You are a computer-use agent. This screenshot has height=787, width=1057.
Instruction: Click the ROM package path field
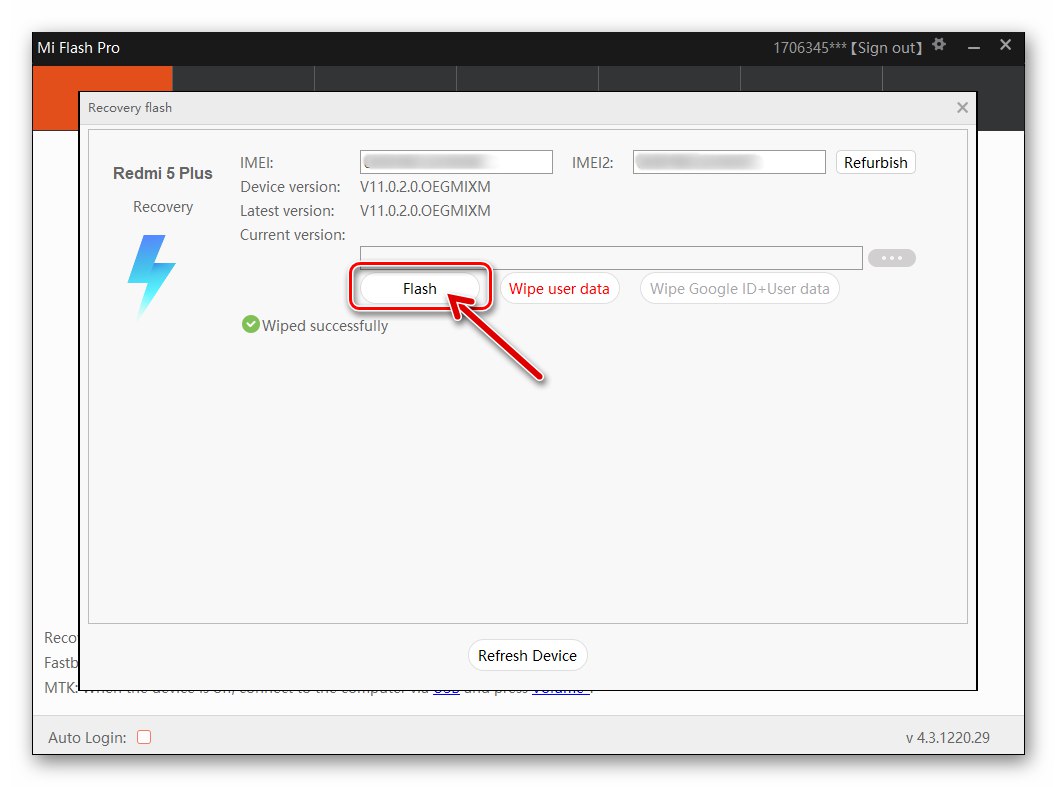611,258
